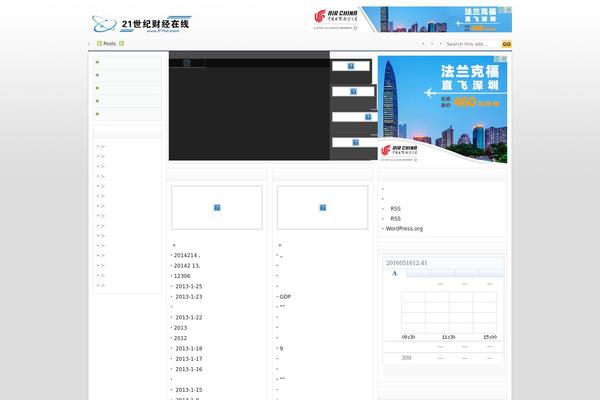Select the second slider thumbnail placeholder
This screenshot has width=600, height=400.
[353, 91]
